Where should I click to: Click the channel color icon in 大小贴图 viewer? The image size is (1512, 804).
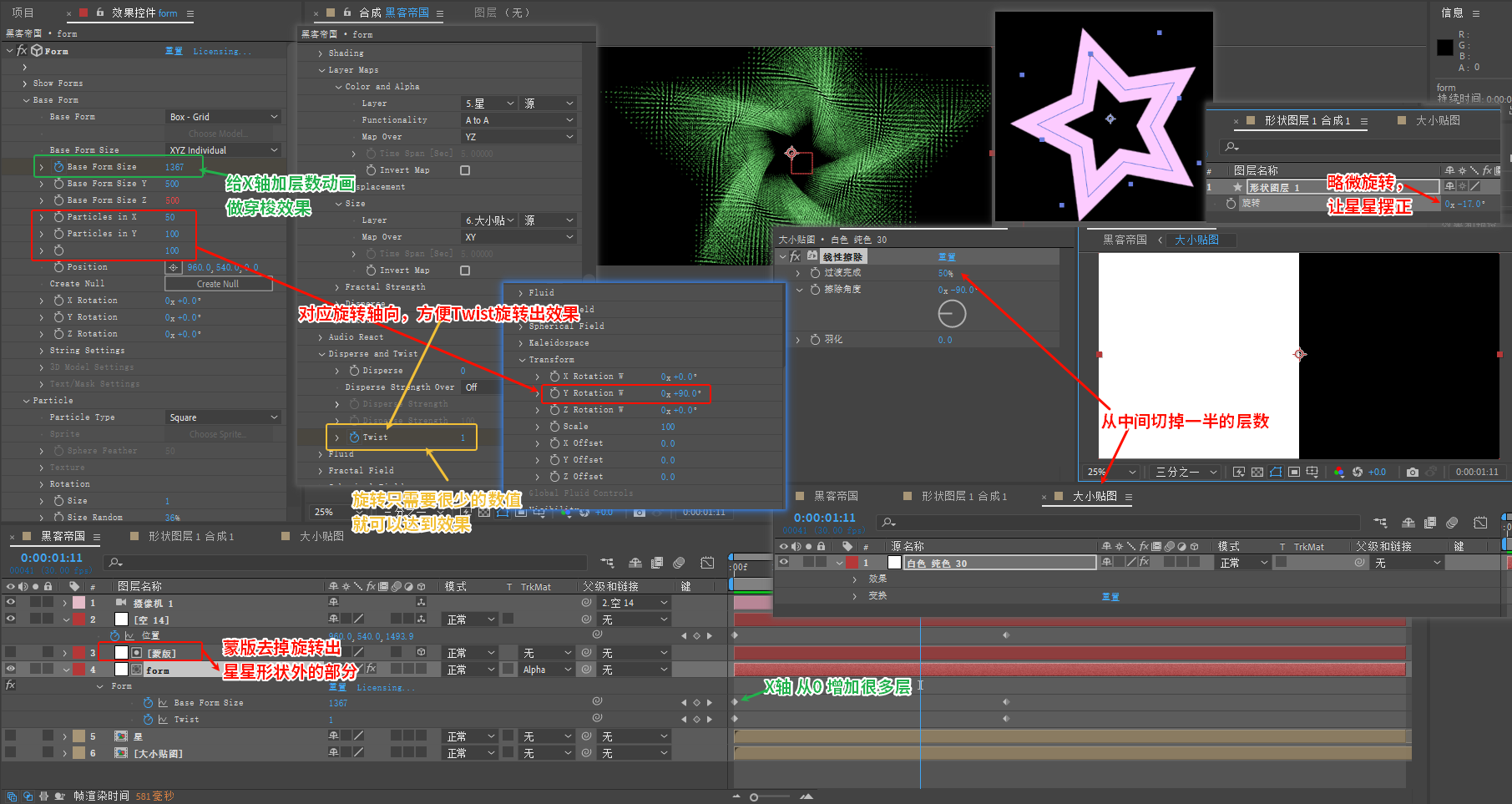[x=1339, y=473]
